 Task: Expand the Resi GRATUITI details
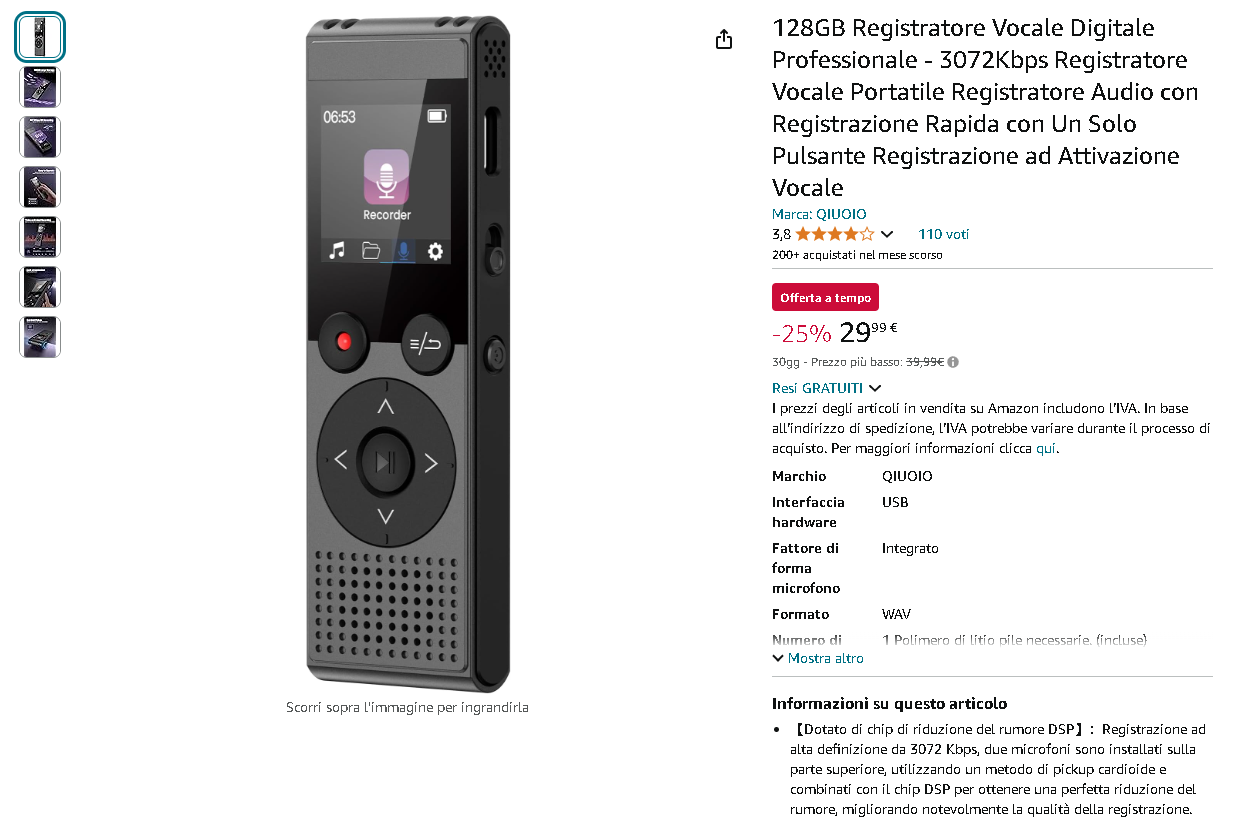(826, 388)
